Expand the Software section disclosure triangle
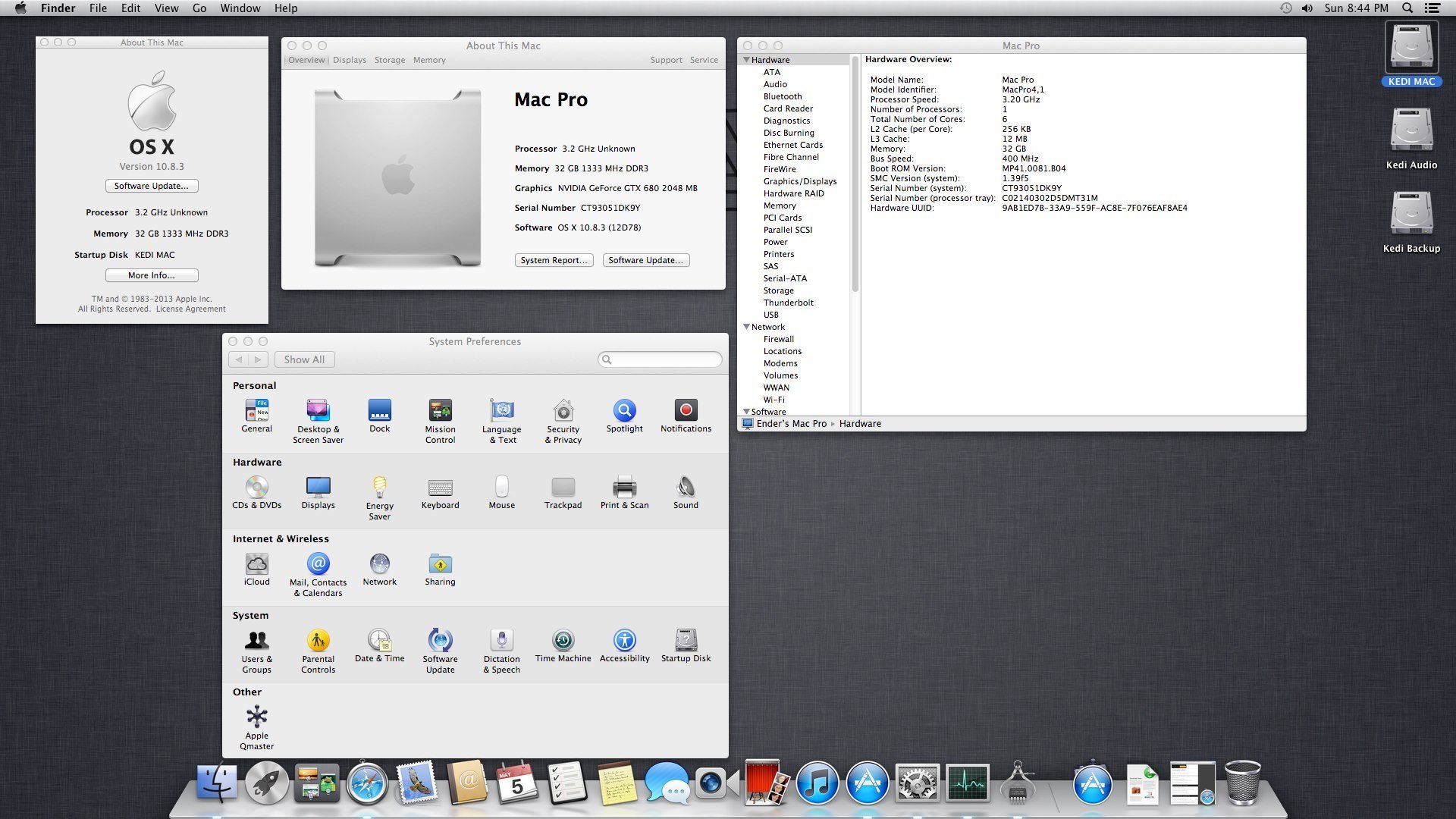 (x=746, y=412)
